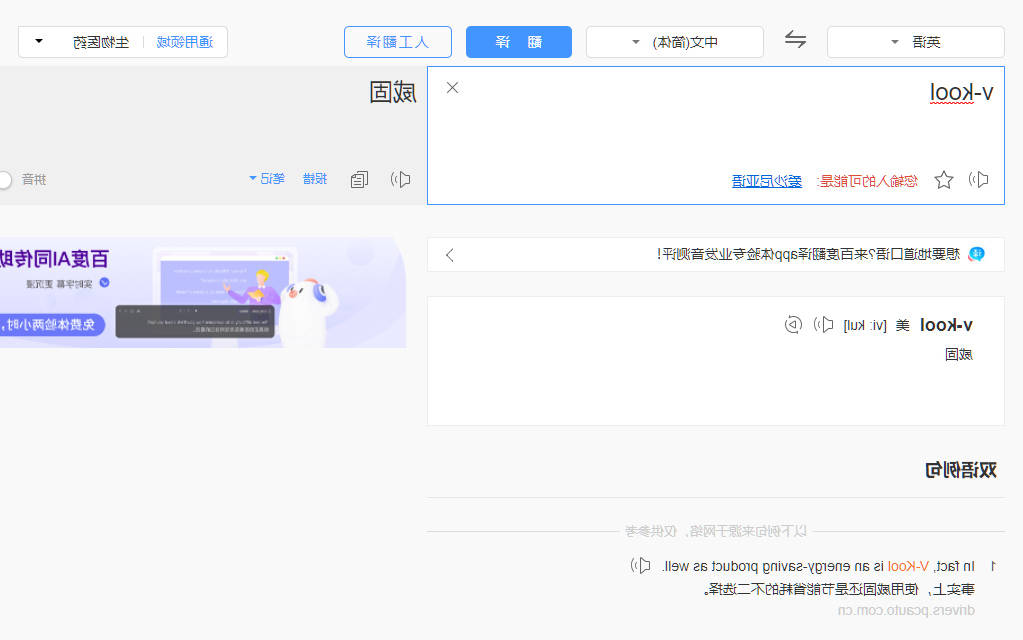Play audio of example sentence 1
The image size is (1023, 640).
click(641, 566)
